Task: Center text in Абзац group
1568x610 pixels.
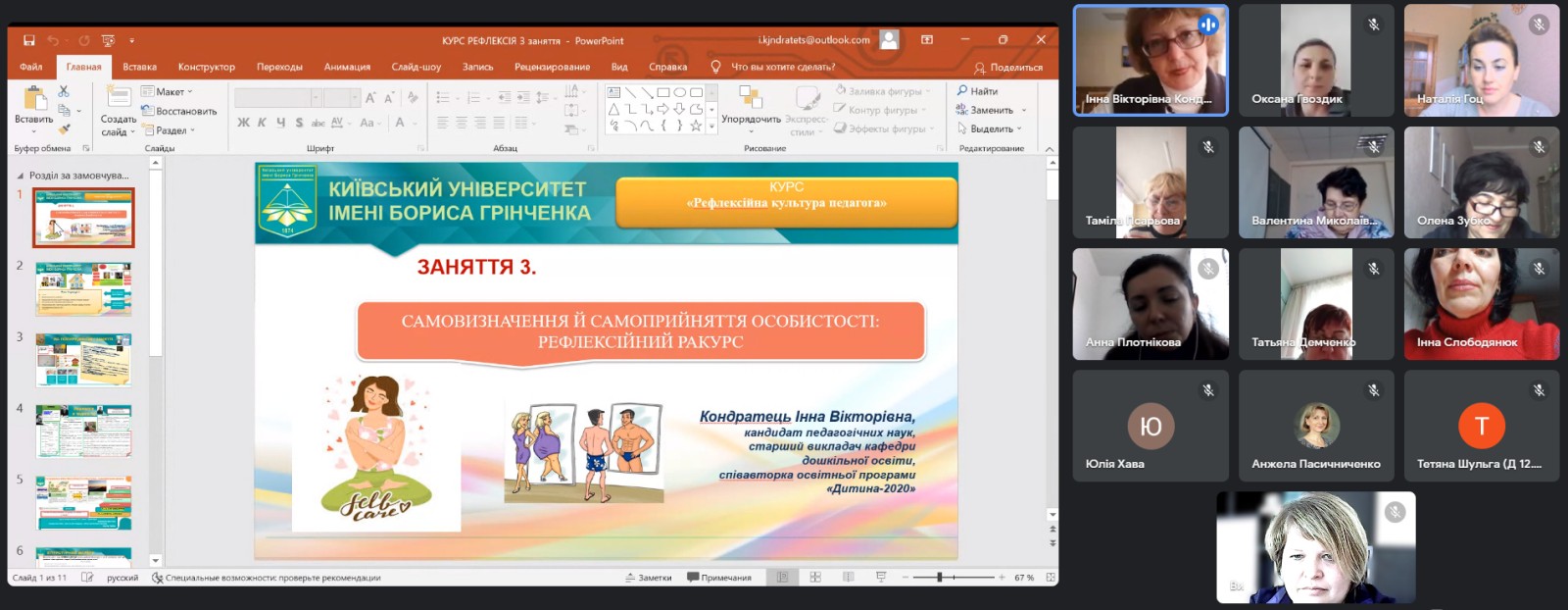Action: 462,123
